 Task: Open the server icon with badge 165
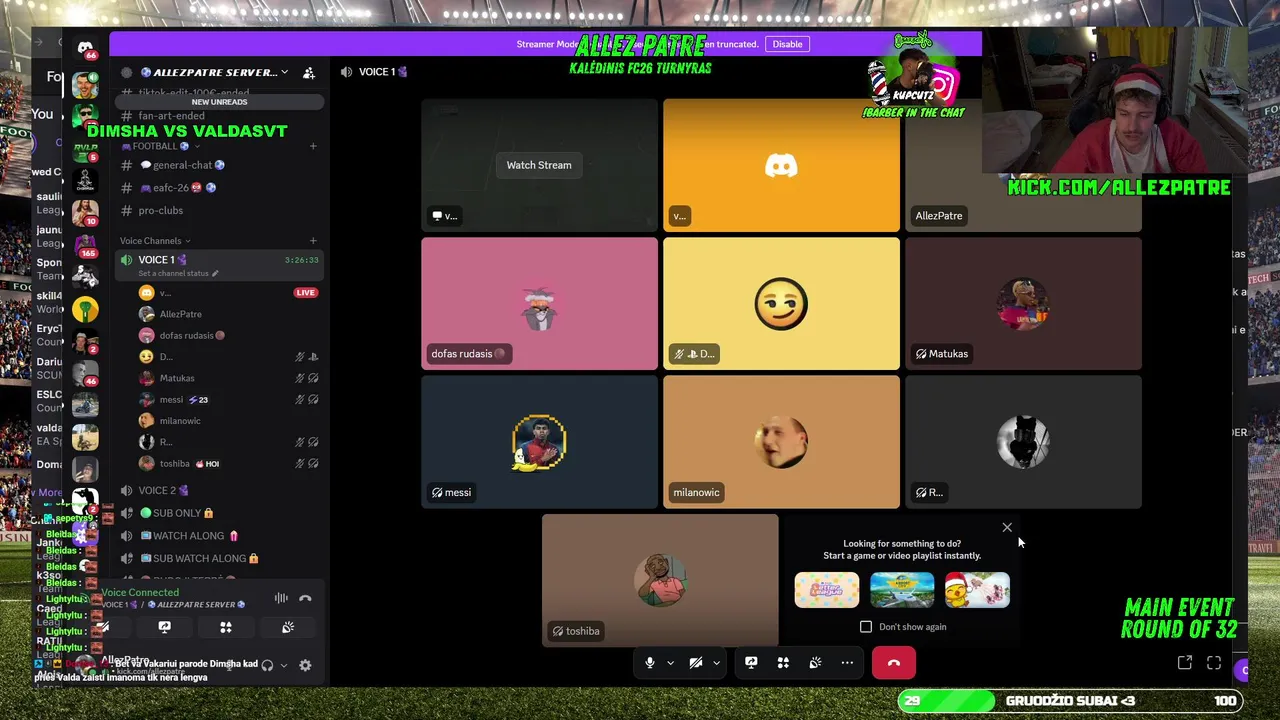tap(85, 245)
